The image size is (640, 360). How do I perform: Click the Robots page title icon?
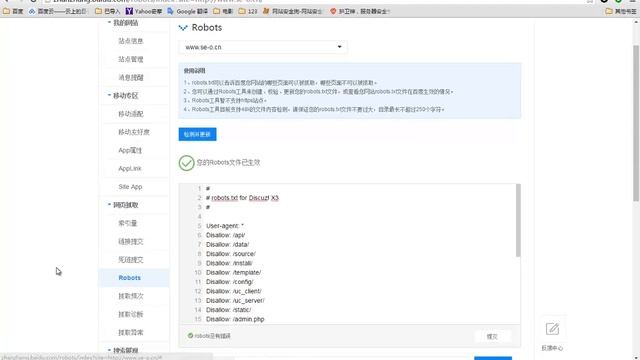tap(183, 28)
